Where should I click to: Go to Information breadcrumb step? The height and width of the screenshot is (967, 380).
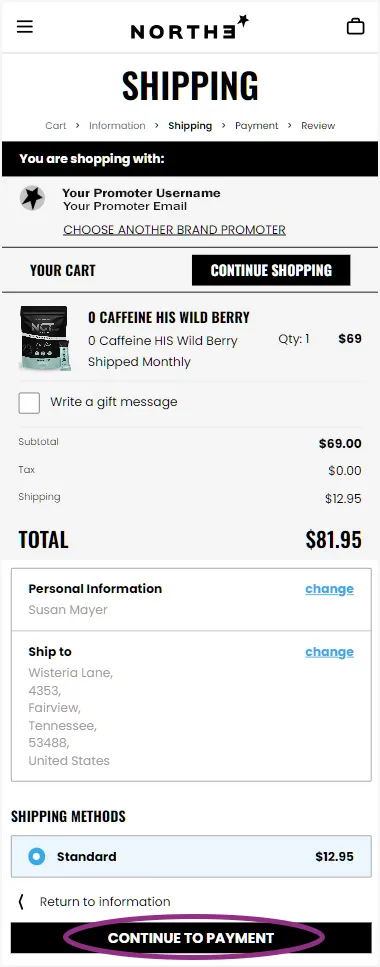[117, 125]
